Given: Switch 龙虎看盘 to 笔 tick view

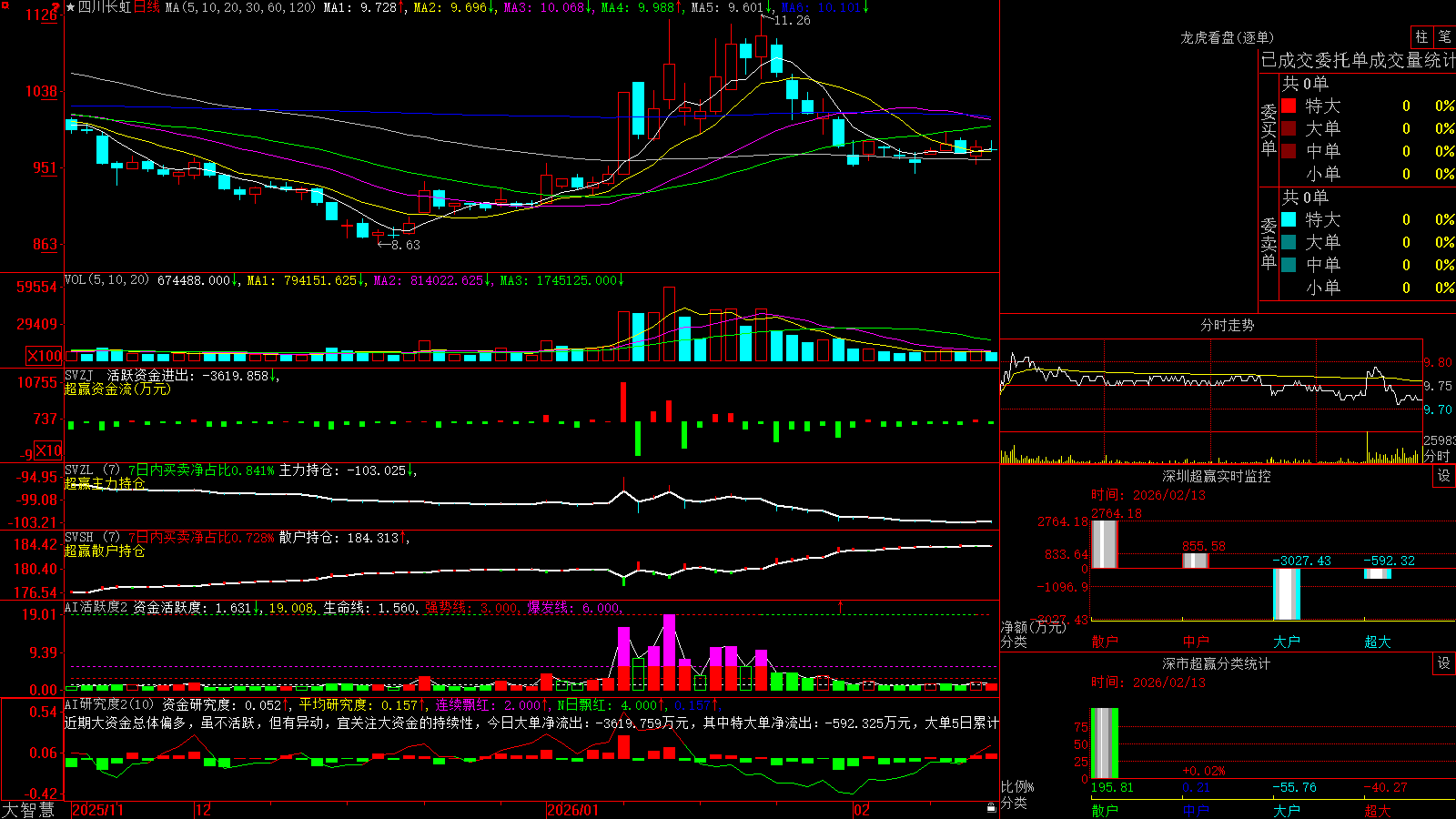Looking at the screenshot, I should (x=1444, y=36).
